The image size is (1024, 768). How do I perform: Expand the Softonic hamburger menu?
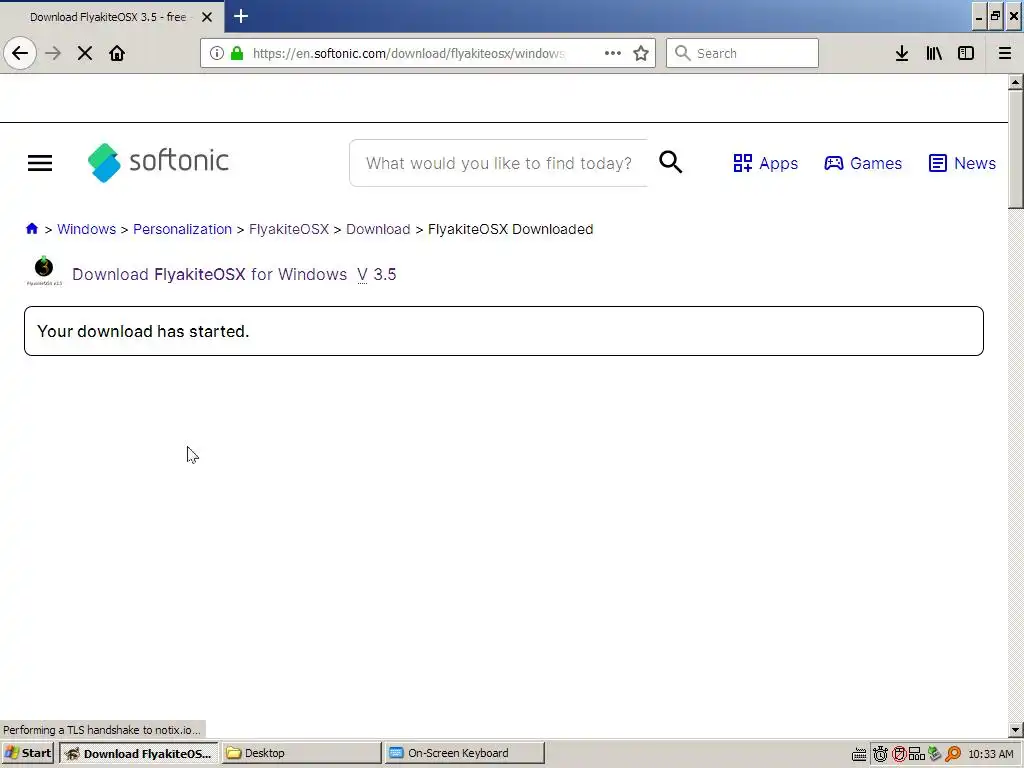[x=40, y=163]
